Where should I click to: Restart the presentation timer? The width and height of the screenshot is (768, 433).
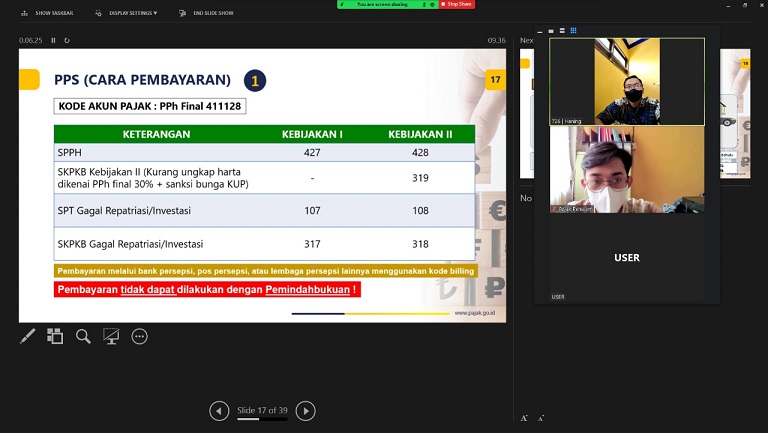67,41
